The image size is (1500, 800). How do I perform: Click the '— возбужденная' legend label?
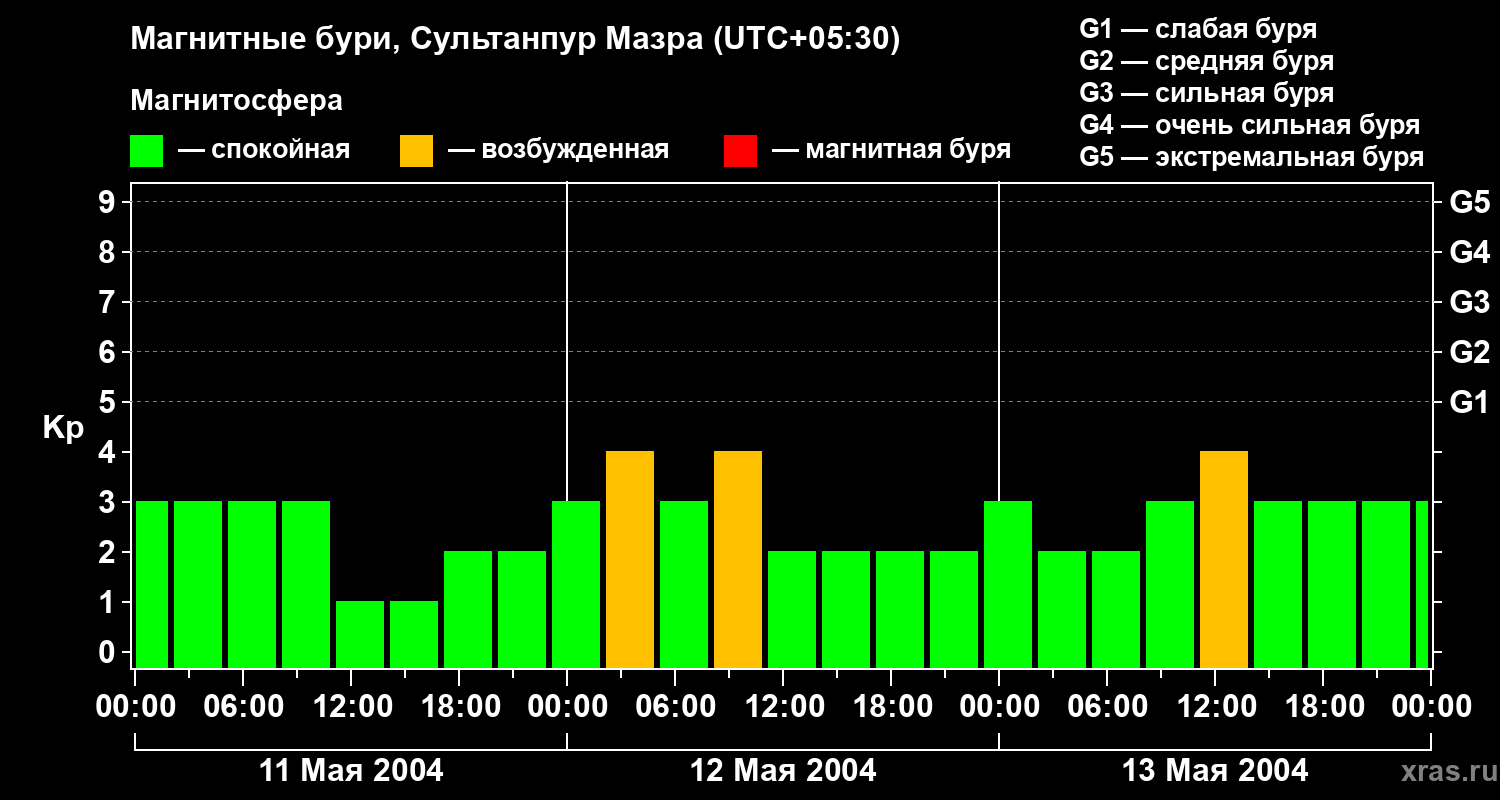point(558,151)
